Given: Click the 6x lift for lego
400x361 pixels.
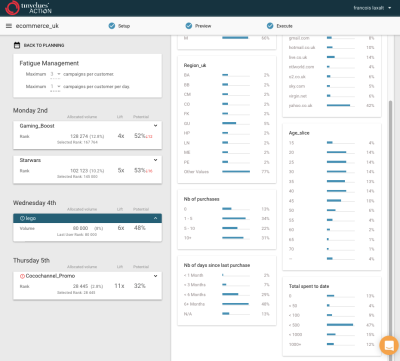Looking at the screenshot, I should (x=121, y=228).
